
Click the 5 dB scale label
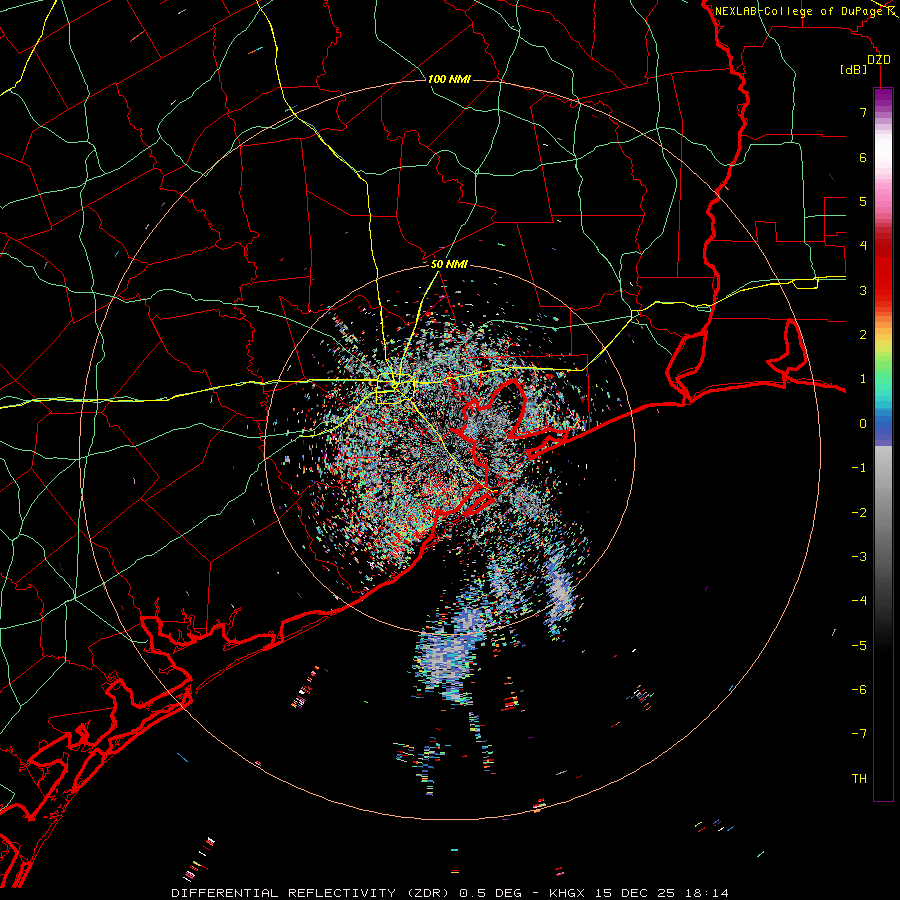862,201
